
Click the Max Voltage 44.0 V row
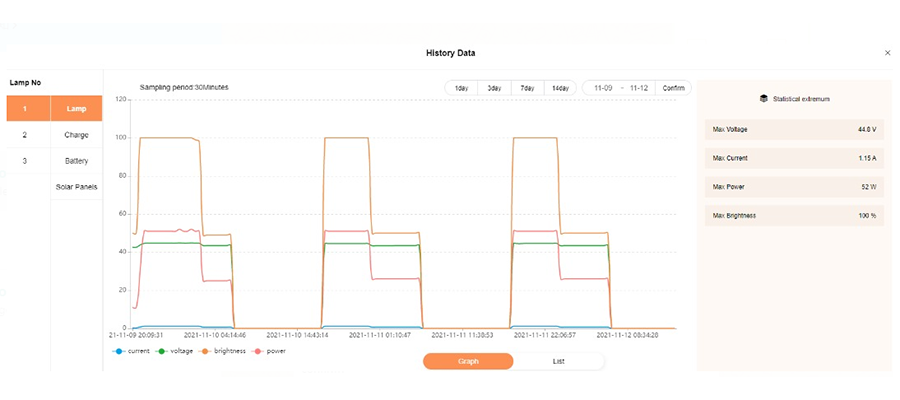[794, 130]
